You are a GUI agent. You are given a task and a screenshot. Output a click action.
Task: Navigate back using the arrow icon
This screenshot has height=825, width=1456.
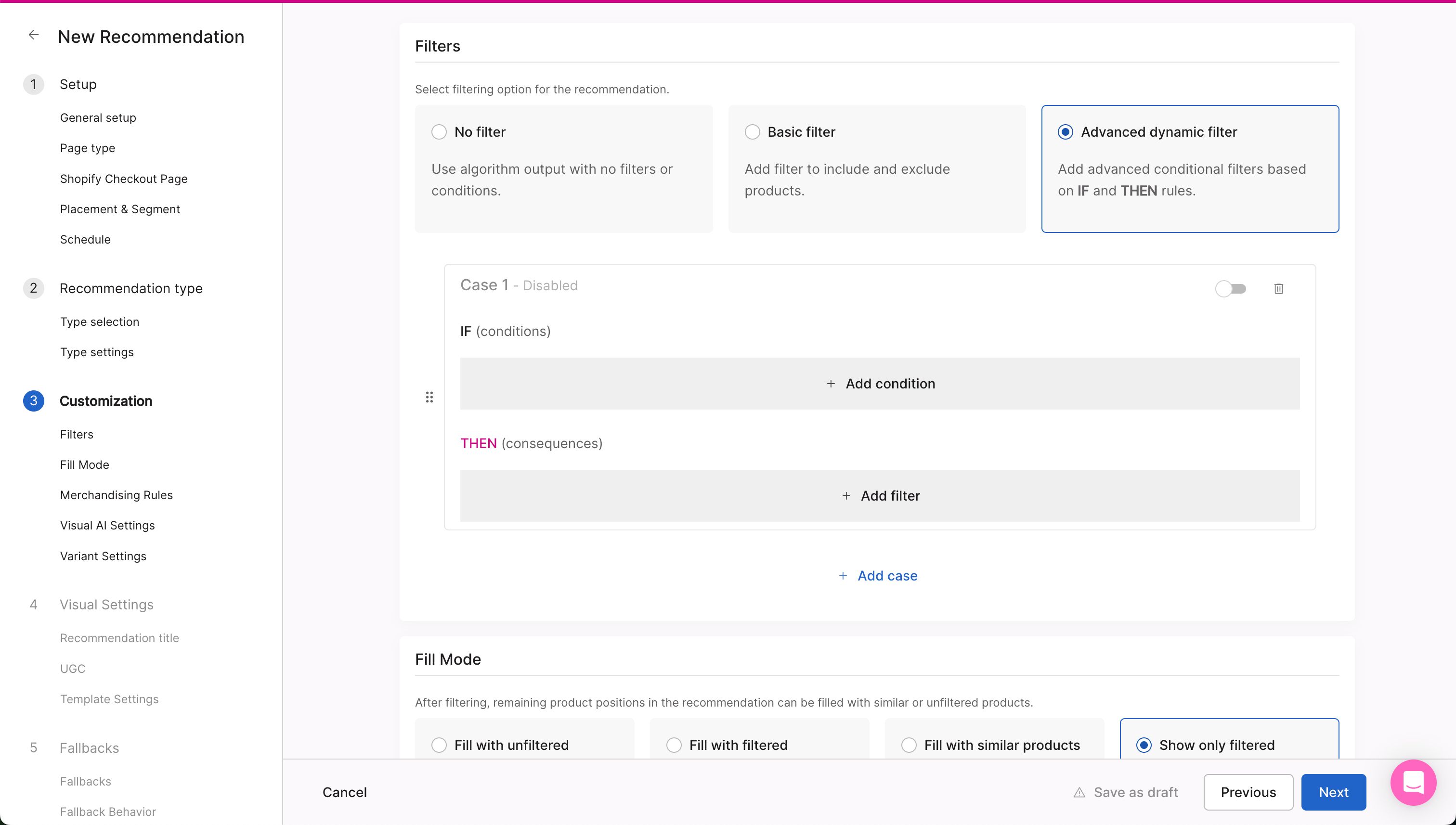tap(33, 35)
